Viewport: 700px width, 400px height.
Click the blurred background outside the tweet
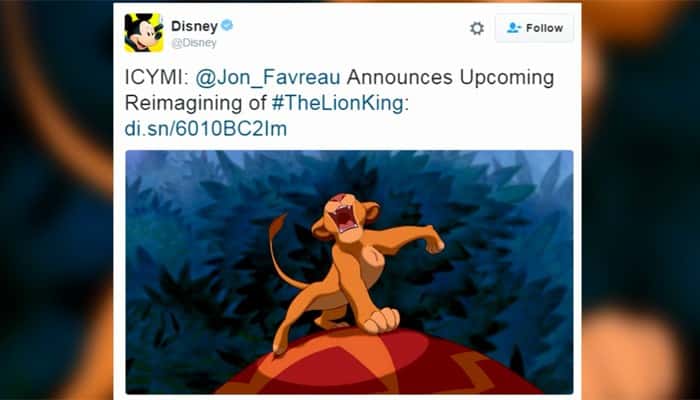[56, 200]
